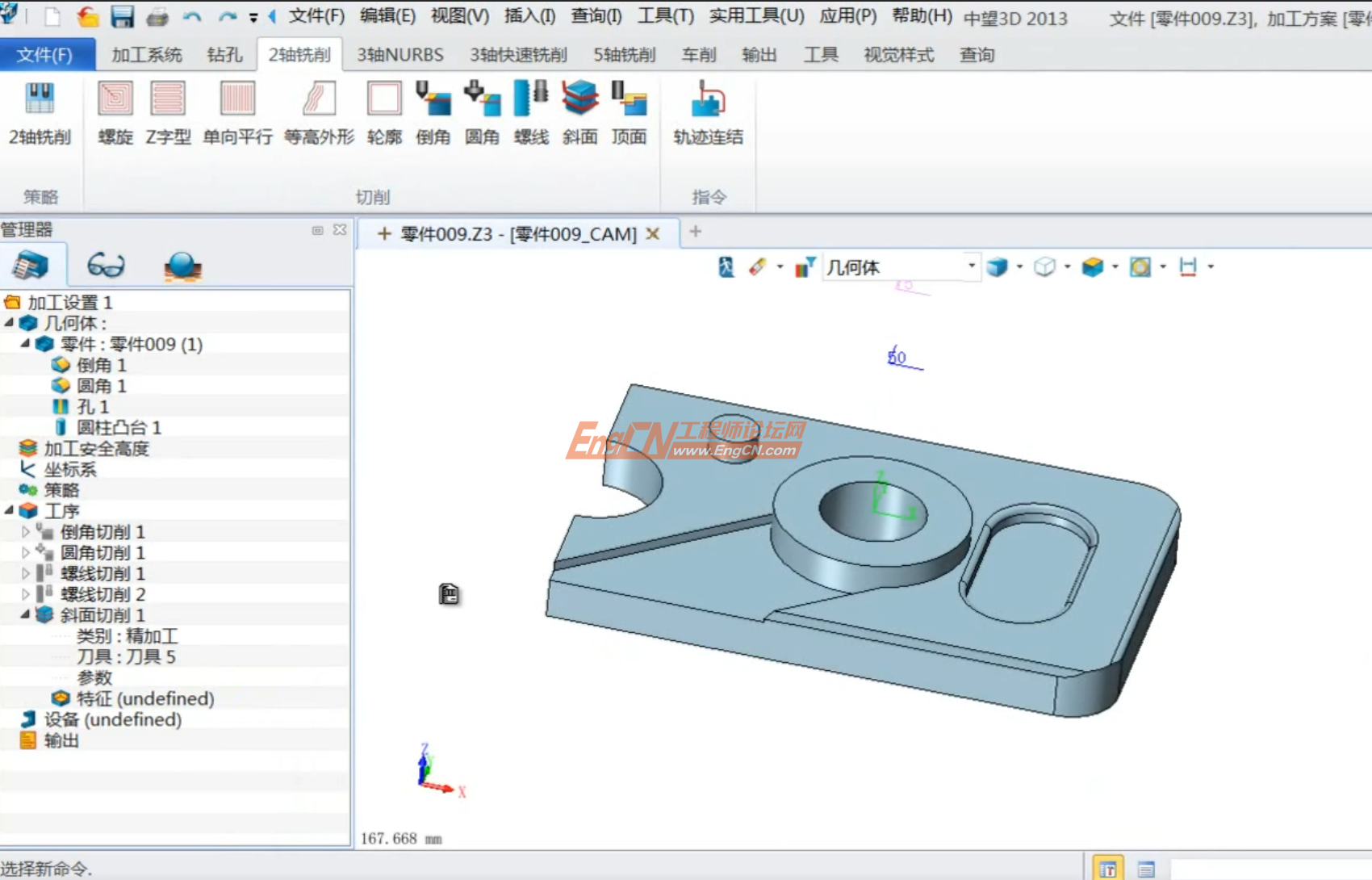1372x880 pixels.
Task: Toggle the section clipping display icon
Action: click(1141, 266)
